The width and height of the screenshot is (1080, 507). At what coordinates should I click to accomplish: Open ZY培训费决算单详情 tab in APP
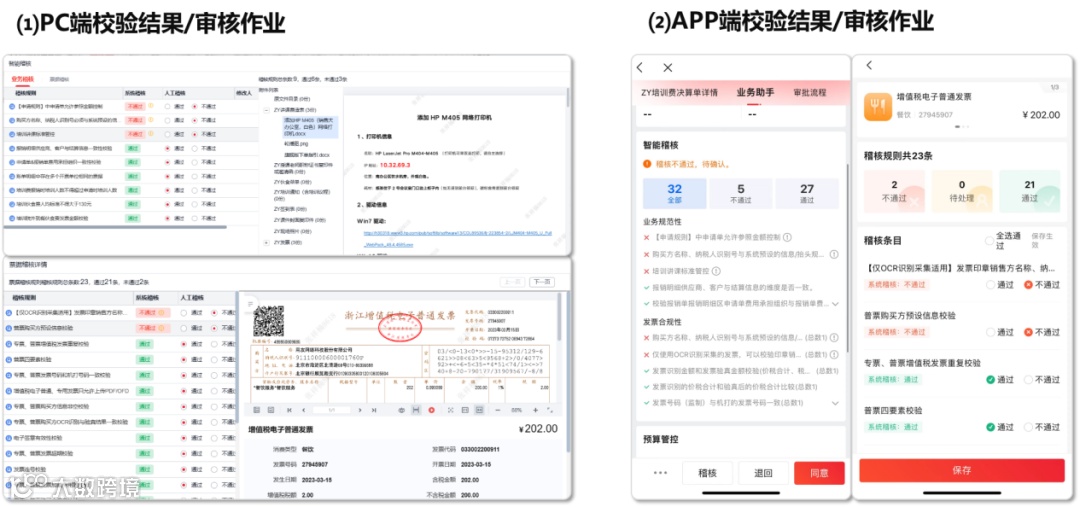coord(680,92)
